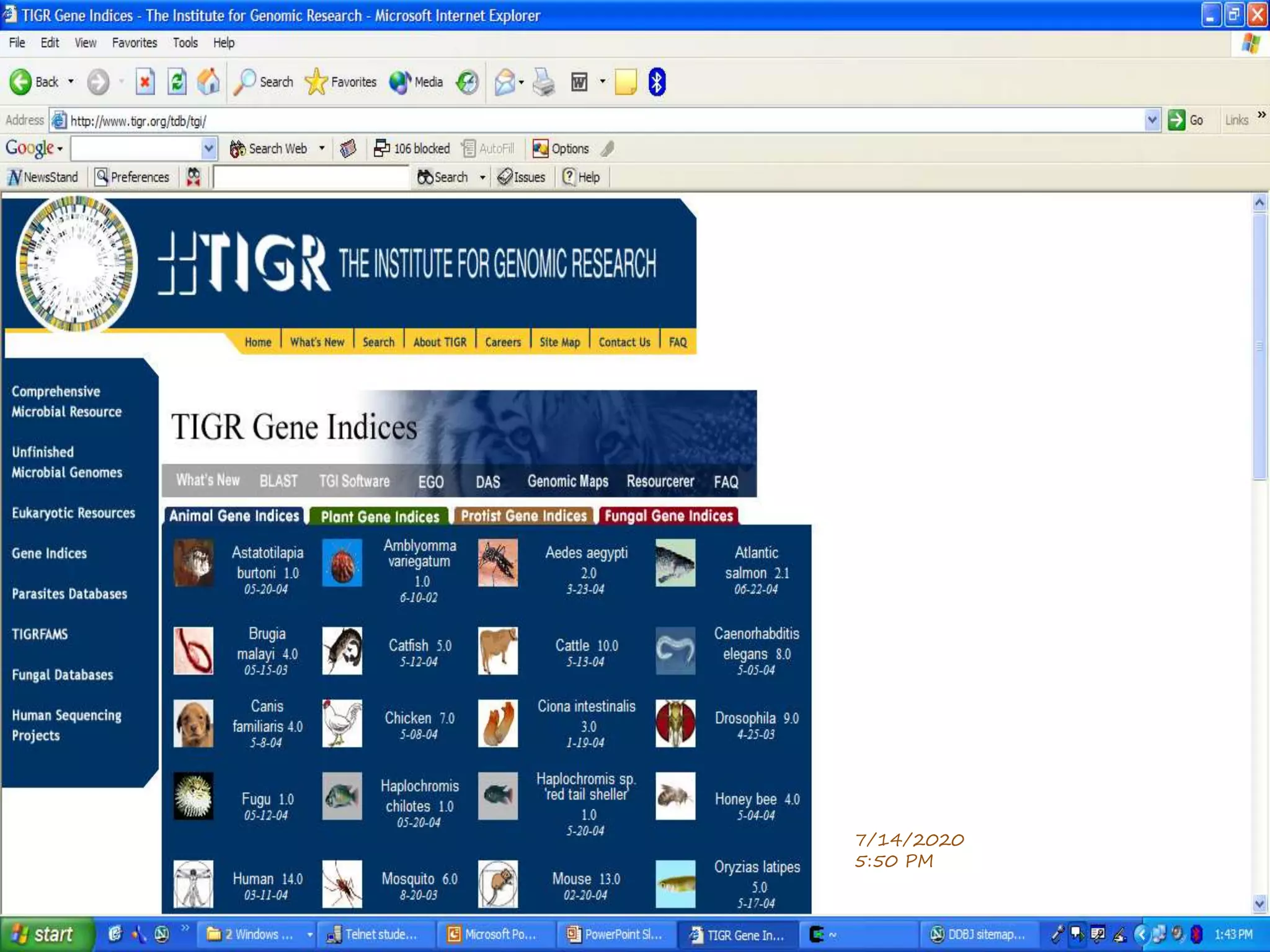Expand the Back button history dropdown
The height and width of the screenshot is (952, 1270).
pos(71,82)
